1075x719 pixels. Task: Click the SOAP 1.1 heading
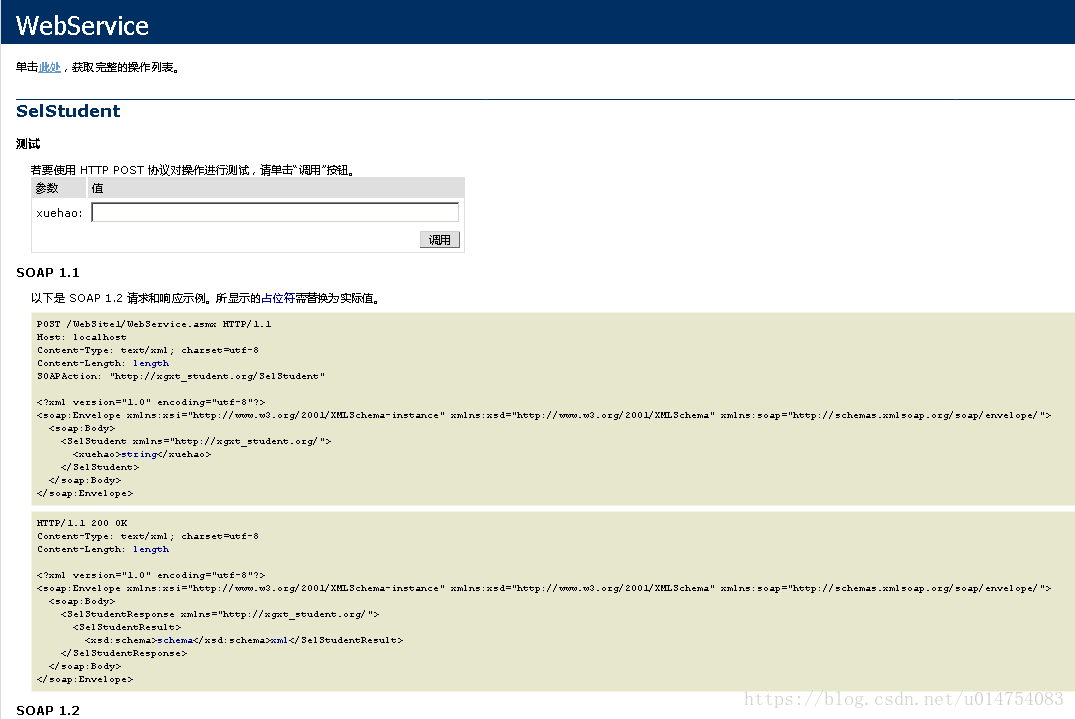48,273
